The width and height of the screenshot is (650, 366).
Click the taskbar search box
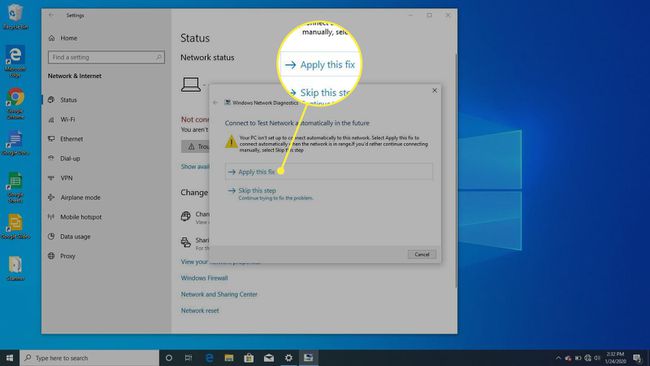pyautogui.click(x=90, y=358)
